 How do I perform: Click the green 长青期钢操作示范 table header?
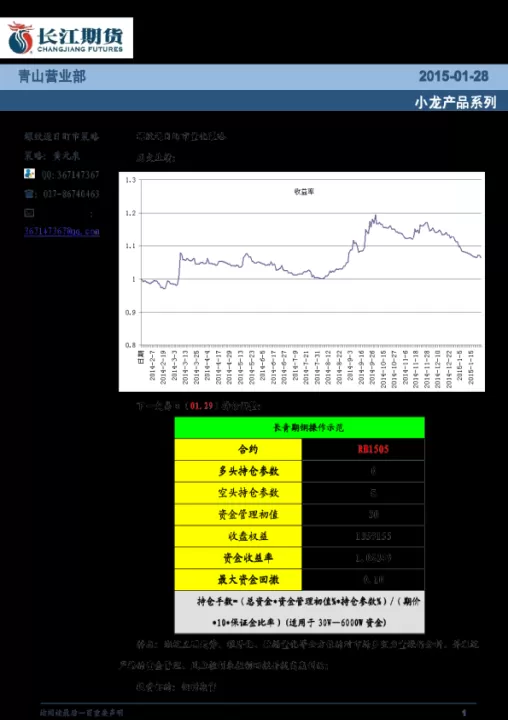click(x=299, y=428)
